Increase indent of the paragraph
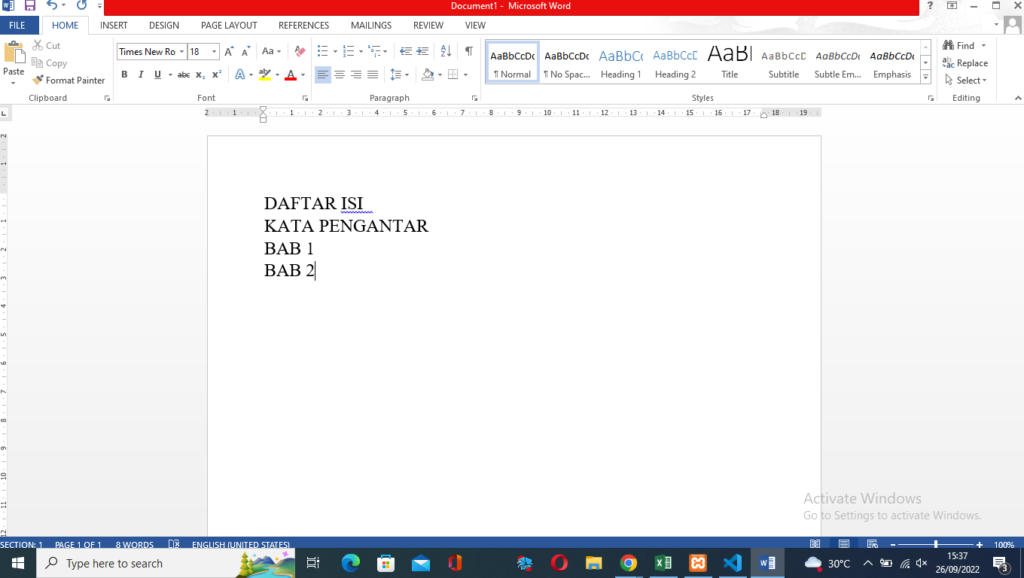Image resolution: width=1024 pixels, height=578 pixels. (422, 51)
